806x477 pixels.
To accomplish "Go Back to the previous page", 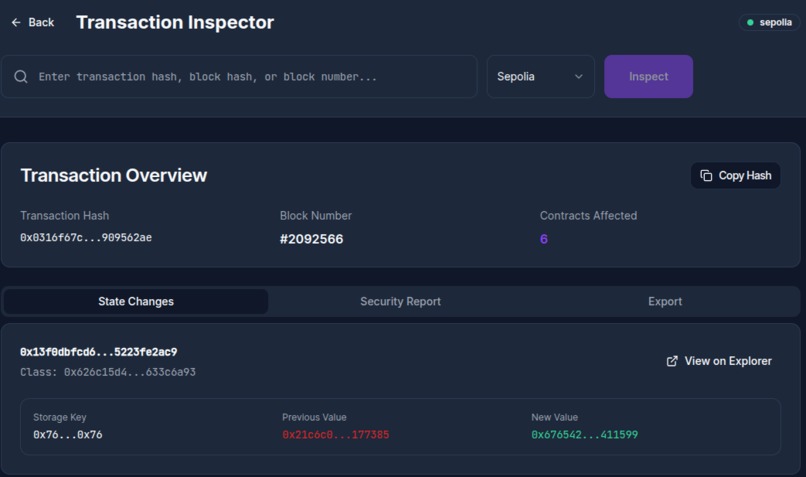I will (33, 22).
